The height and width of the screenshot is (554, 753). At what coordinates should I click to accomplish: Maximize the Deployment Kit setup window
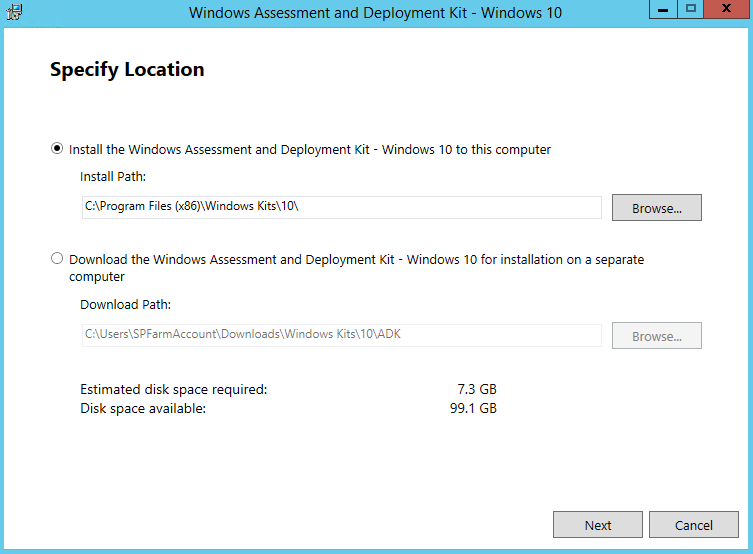click(691, 9)
